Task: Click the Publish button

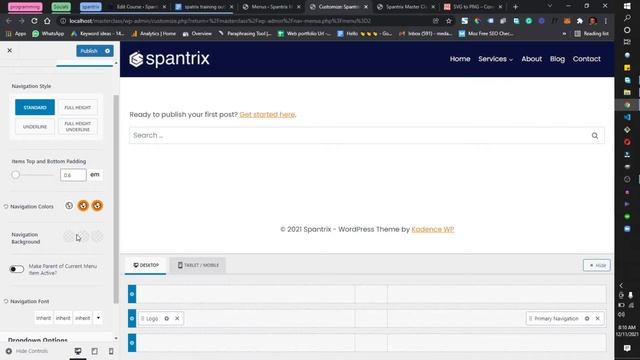Action: tap(89, 51)
